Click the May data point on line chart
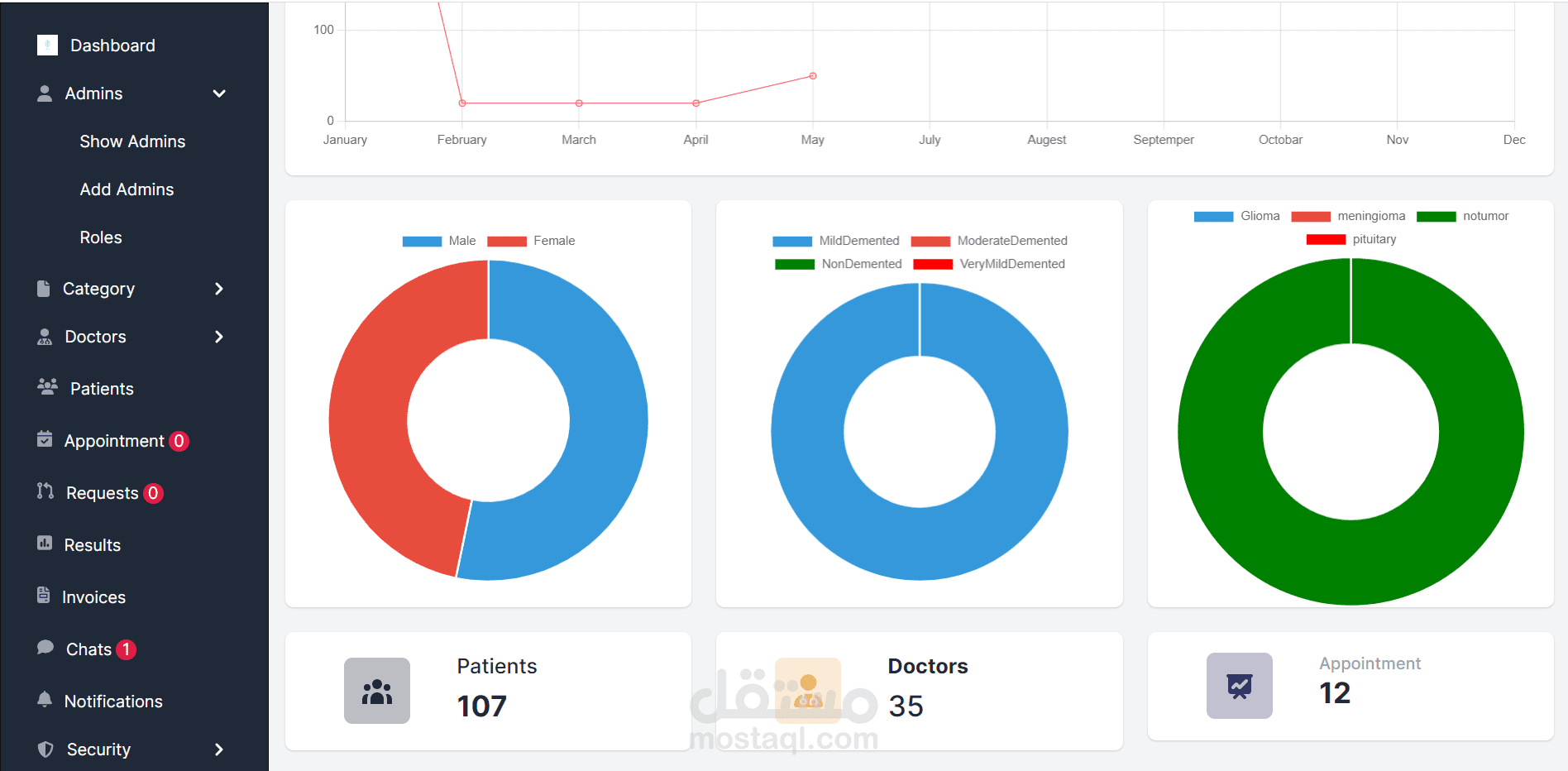1568x771 pixels. click(813, 76)
